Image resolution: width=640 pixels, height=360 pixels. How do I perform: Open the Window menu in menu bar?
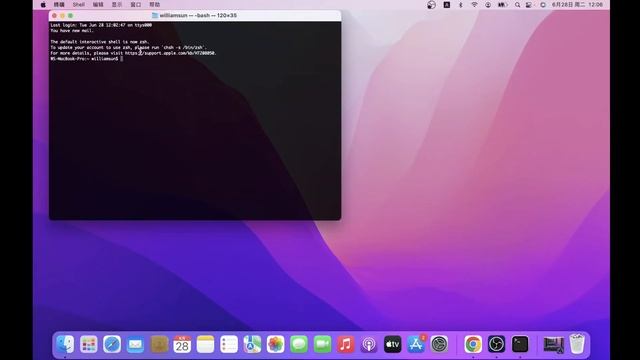click(x=136, y=4)
